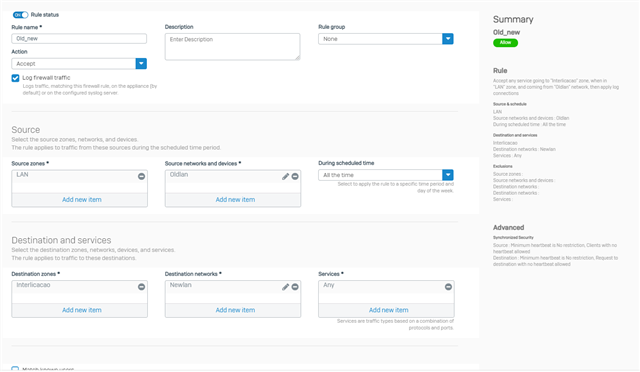Remove Interlicacao from Destination zones

tap(141, 287)
